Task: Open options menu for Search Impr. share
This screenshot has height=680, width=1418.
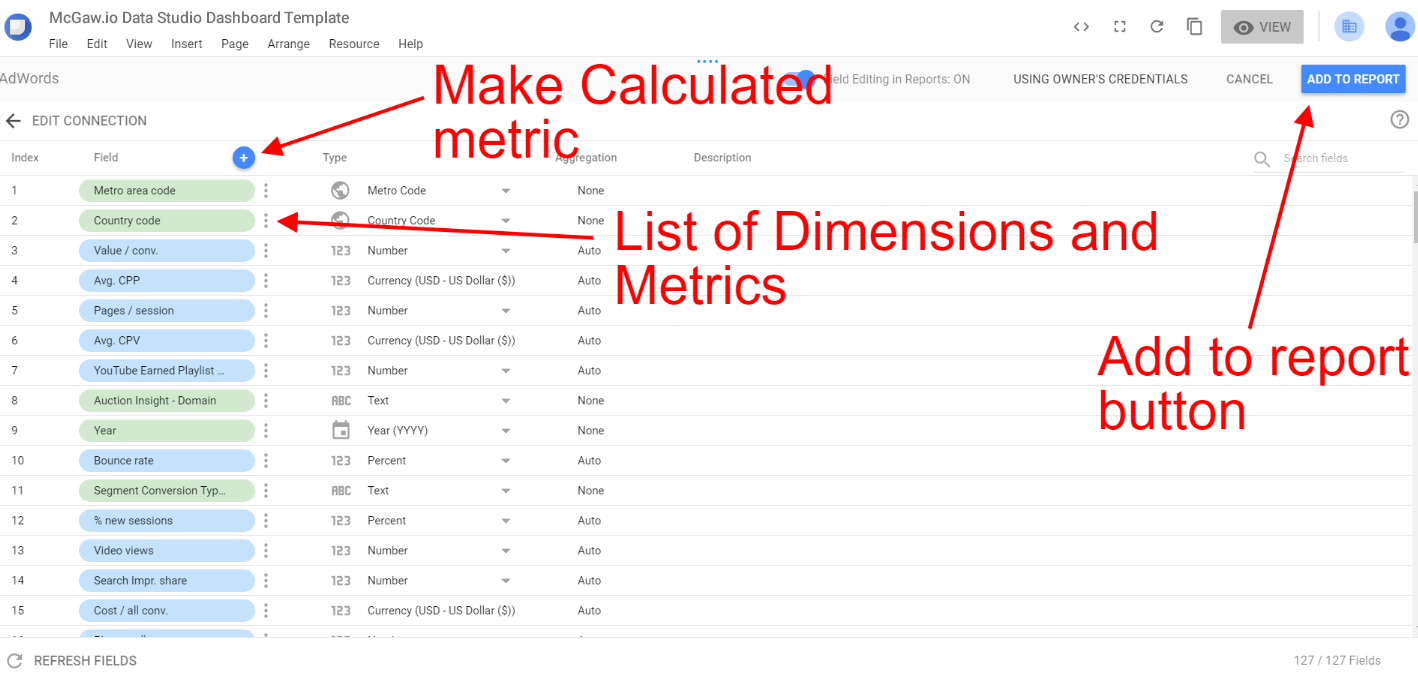Action: pyautogui.click(x=266, y=580)
